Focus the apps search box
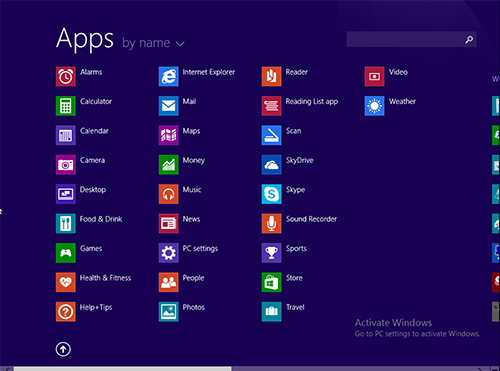500x371 pixels. (x=411, y=39)
